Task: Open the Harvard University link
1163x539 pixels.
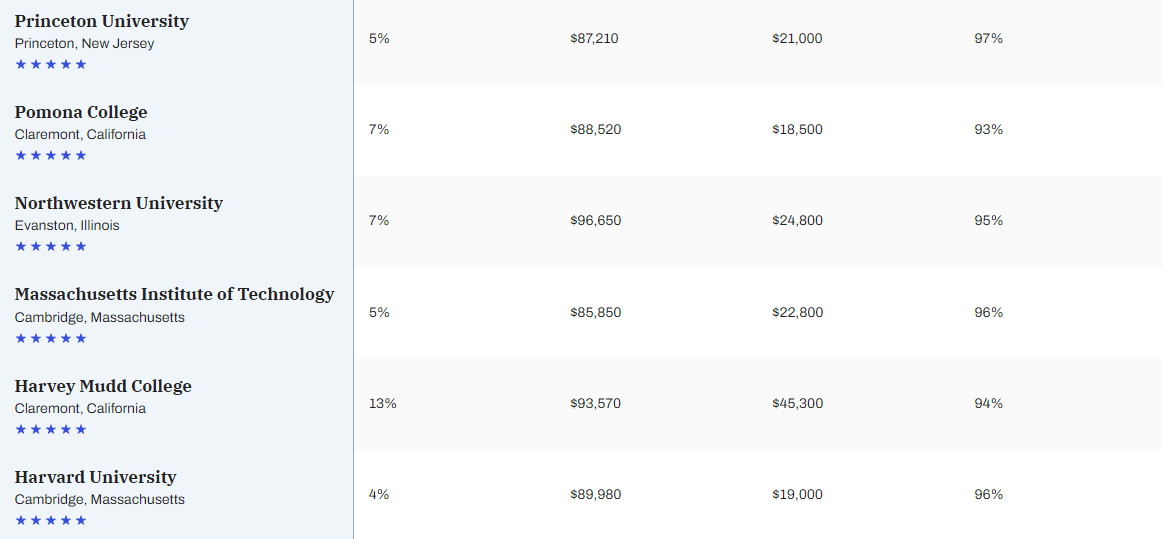Action: tap(95, 477)
